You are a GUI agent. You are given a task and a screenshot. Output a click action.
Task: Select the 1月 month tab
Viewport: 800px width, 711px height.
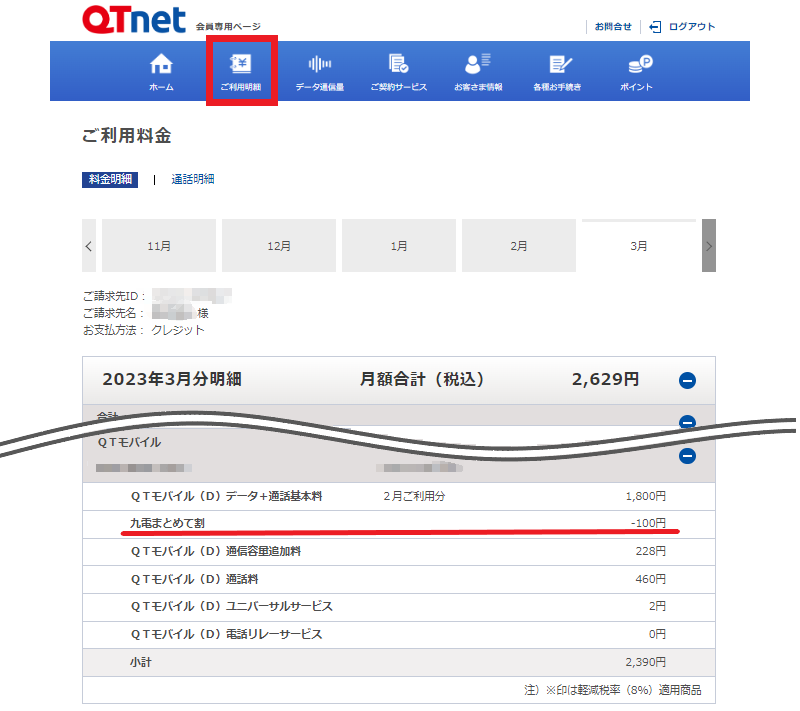coord(398,246)
